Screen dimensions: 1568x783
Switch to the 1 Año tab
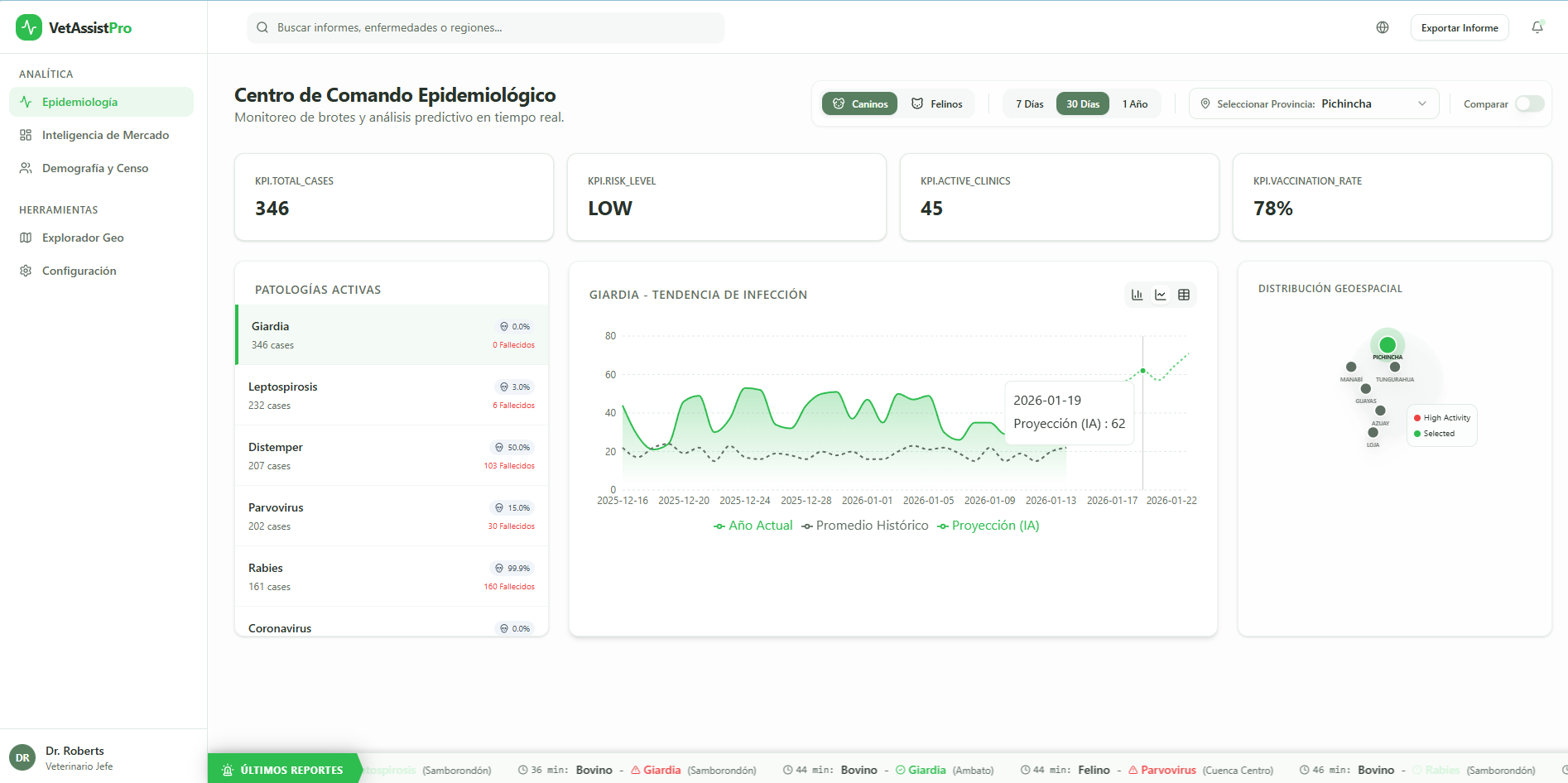pyautogui.click(x=1135, y=103)
